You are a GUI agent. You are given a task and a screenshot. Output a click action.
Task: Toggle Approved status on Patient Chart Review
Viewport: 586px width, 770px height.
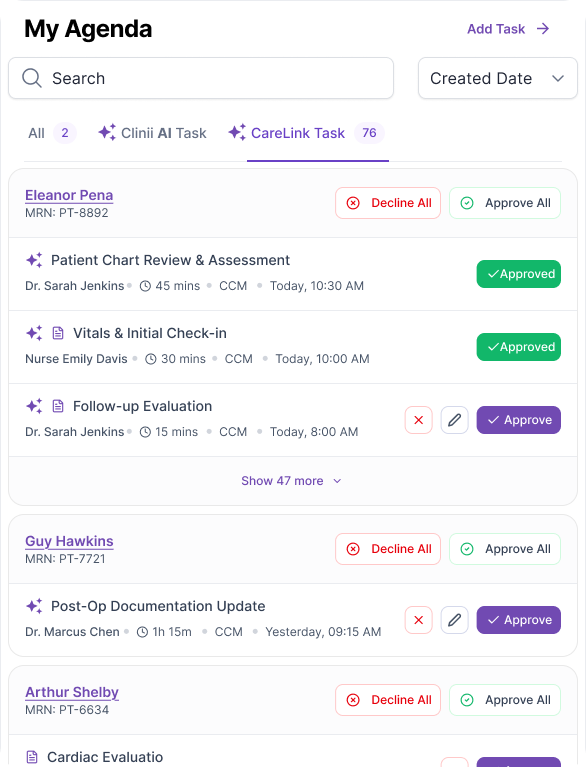click(519, 274)
